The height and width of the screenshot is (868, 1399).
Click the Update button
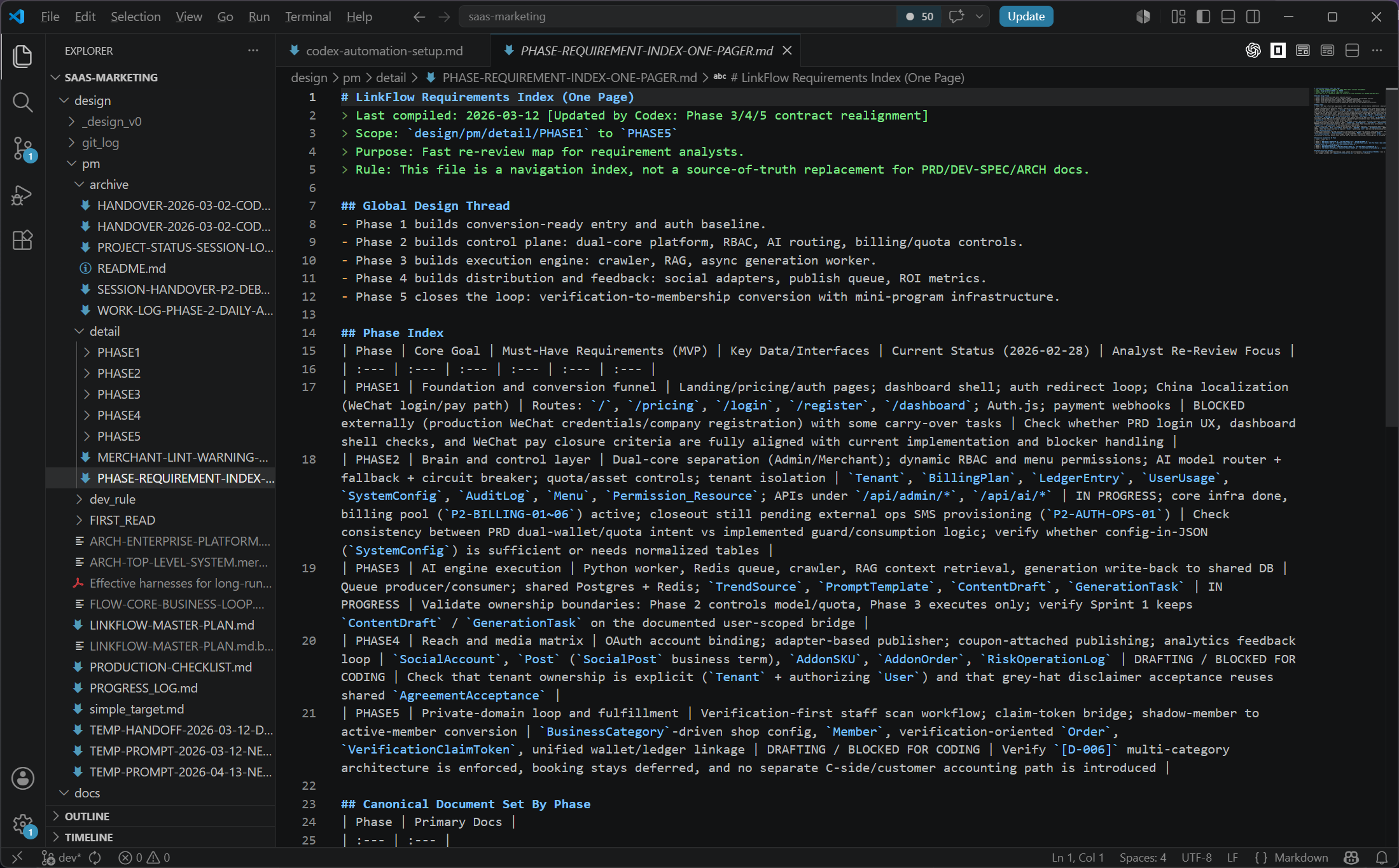point(1026,17)
